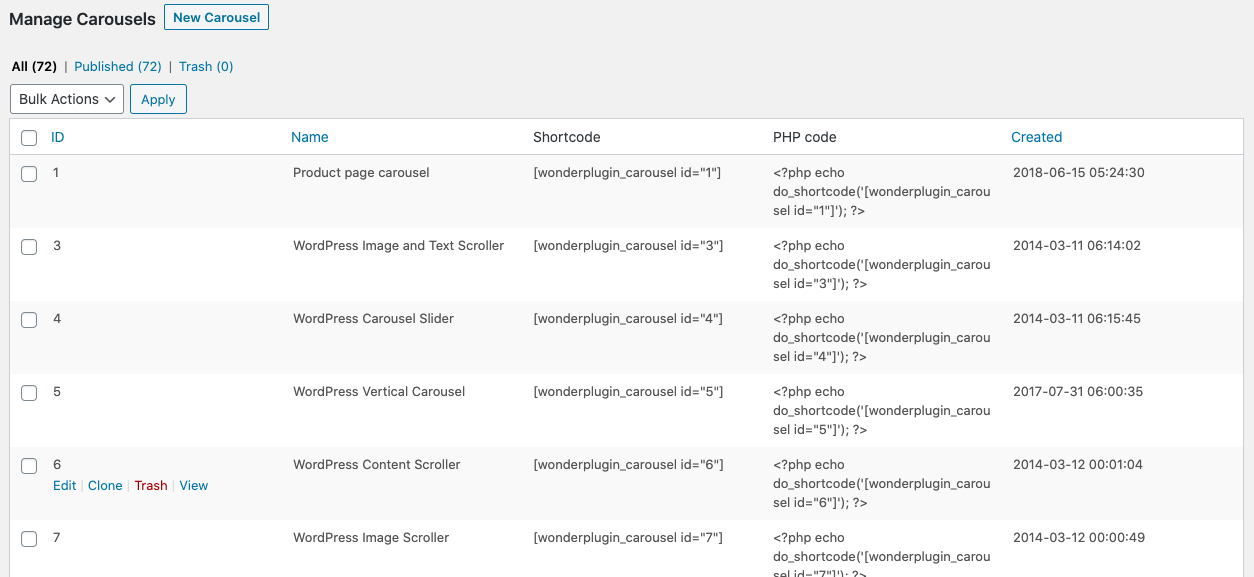1254x577 pixels.
Task: Tick the WordPress Carousel Slider checkbox
Action: tap(29, 320)
